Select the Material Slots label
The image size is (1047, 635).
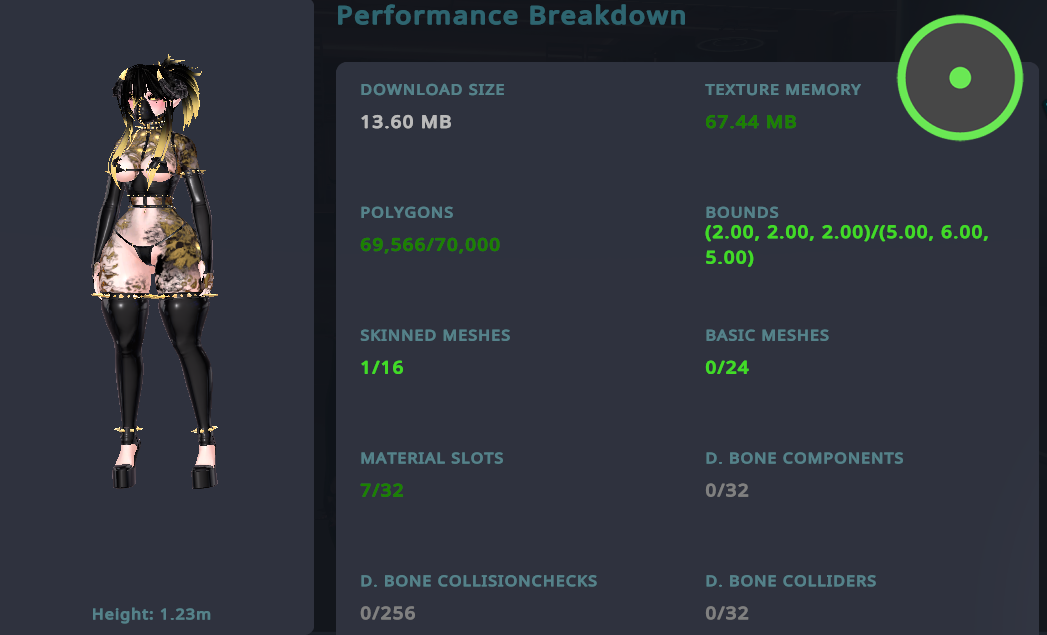432,459
